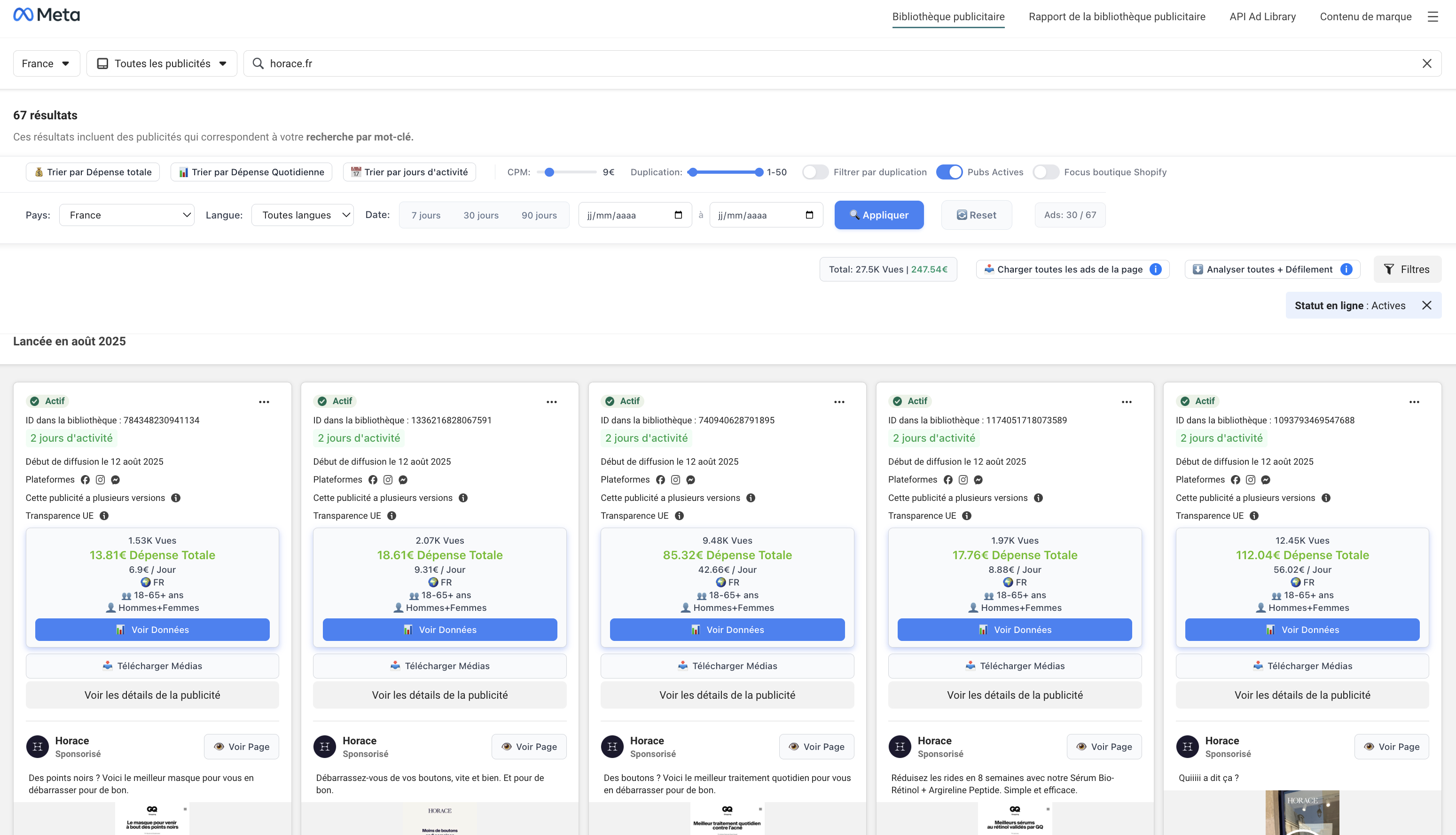Select 30 jours date range
This screenshot has height=835, width=1456.
481,216
